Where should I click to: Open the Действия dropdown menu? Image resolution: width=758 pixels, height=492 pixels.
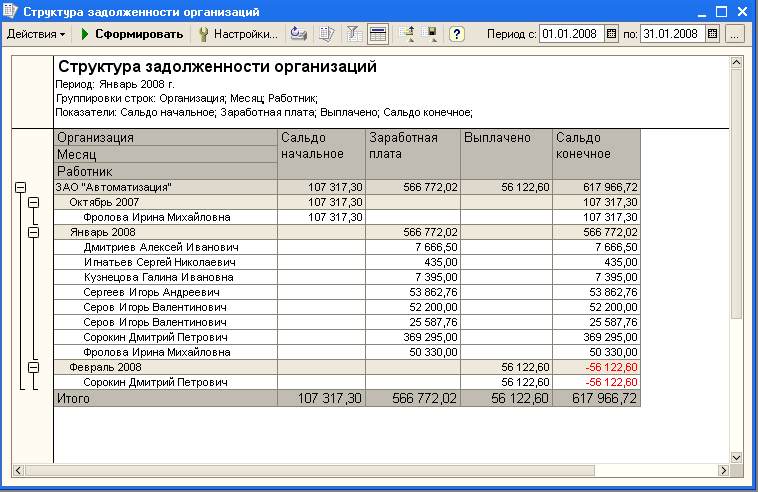point(36,34)
